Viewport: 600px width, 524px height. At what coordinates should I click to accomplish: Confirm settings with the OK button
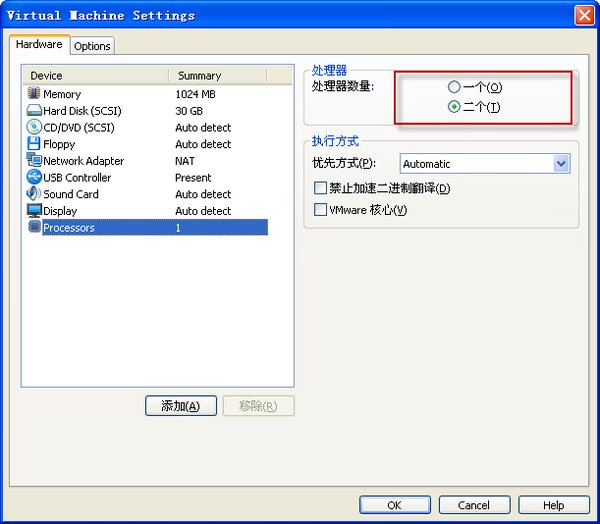pyautogui.click(x=395, y=505)
